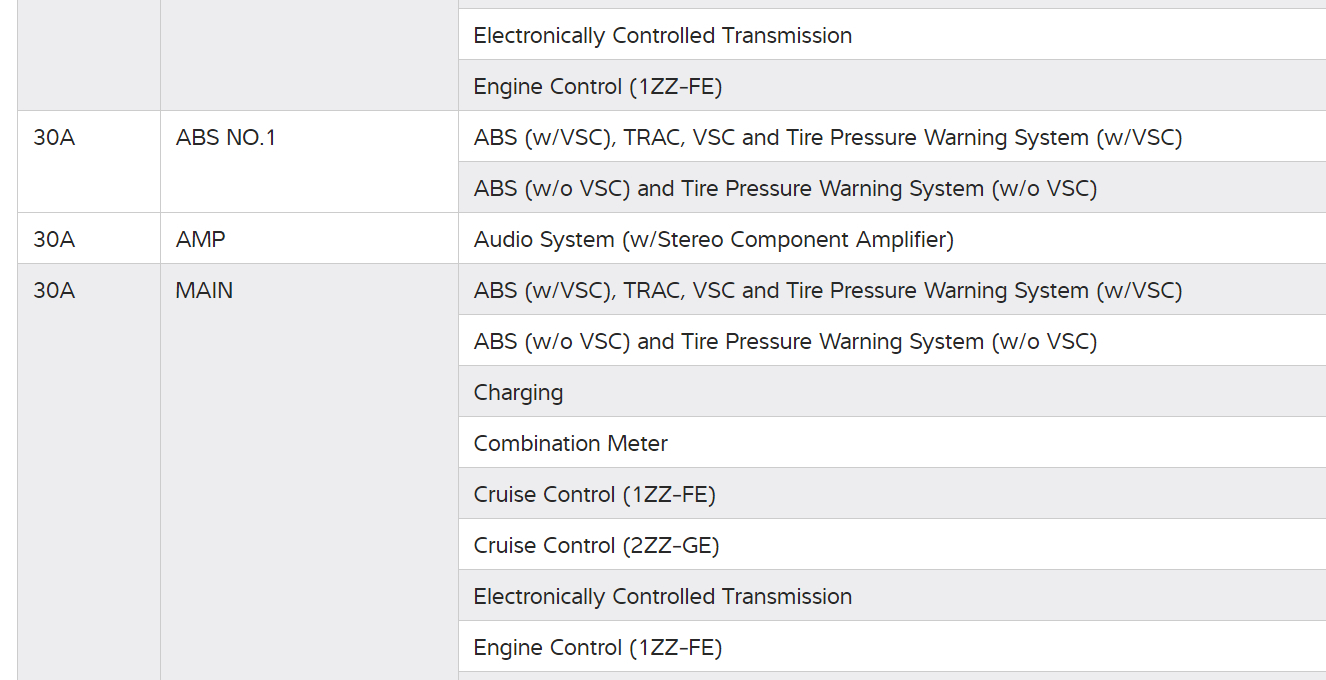Select the AMP fuse name cell
This screenshot has width=1326, height=680.
pos(200,240)
